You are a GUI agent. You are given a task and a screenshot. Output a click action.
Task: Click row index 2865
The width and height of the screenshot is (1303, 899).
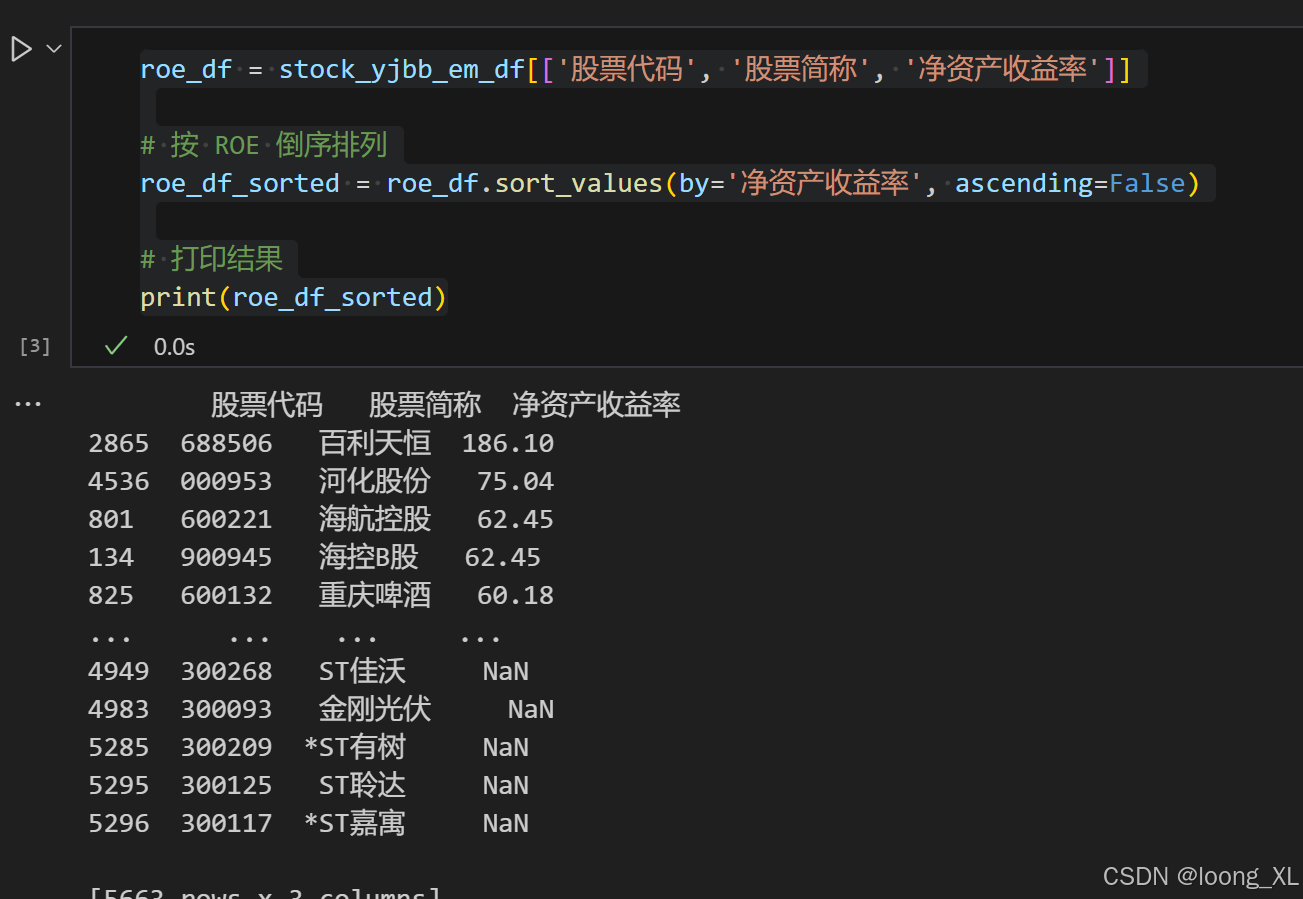point(119,443)
